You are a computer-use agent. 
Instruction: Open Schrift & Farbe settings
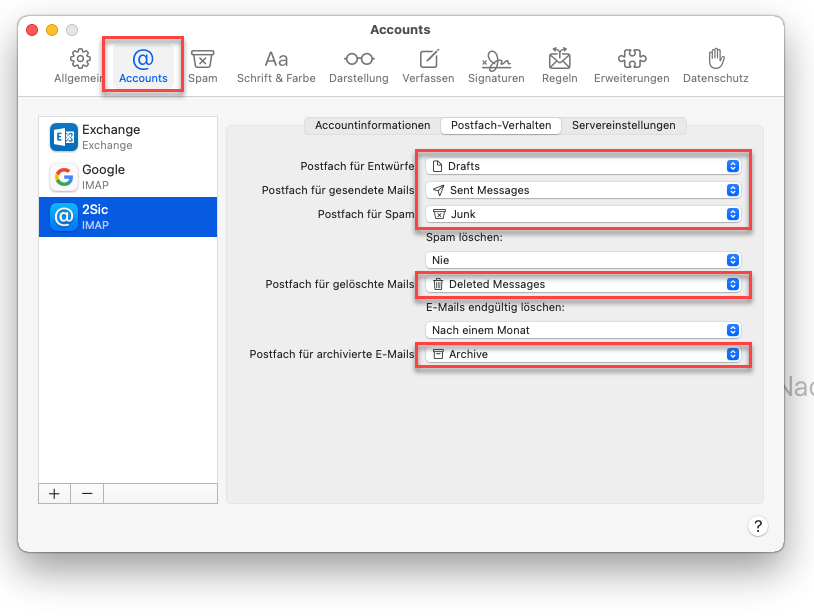point(276,66)
